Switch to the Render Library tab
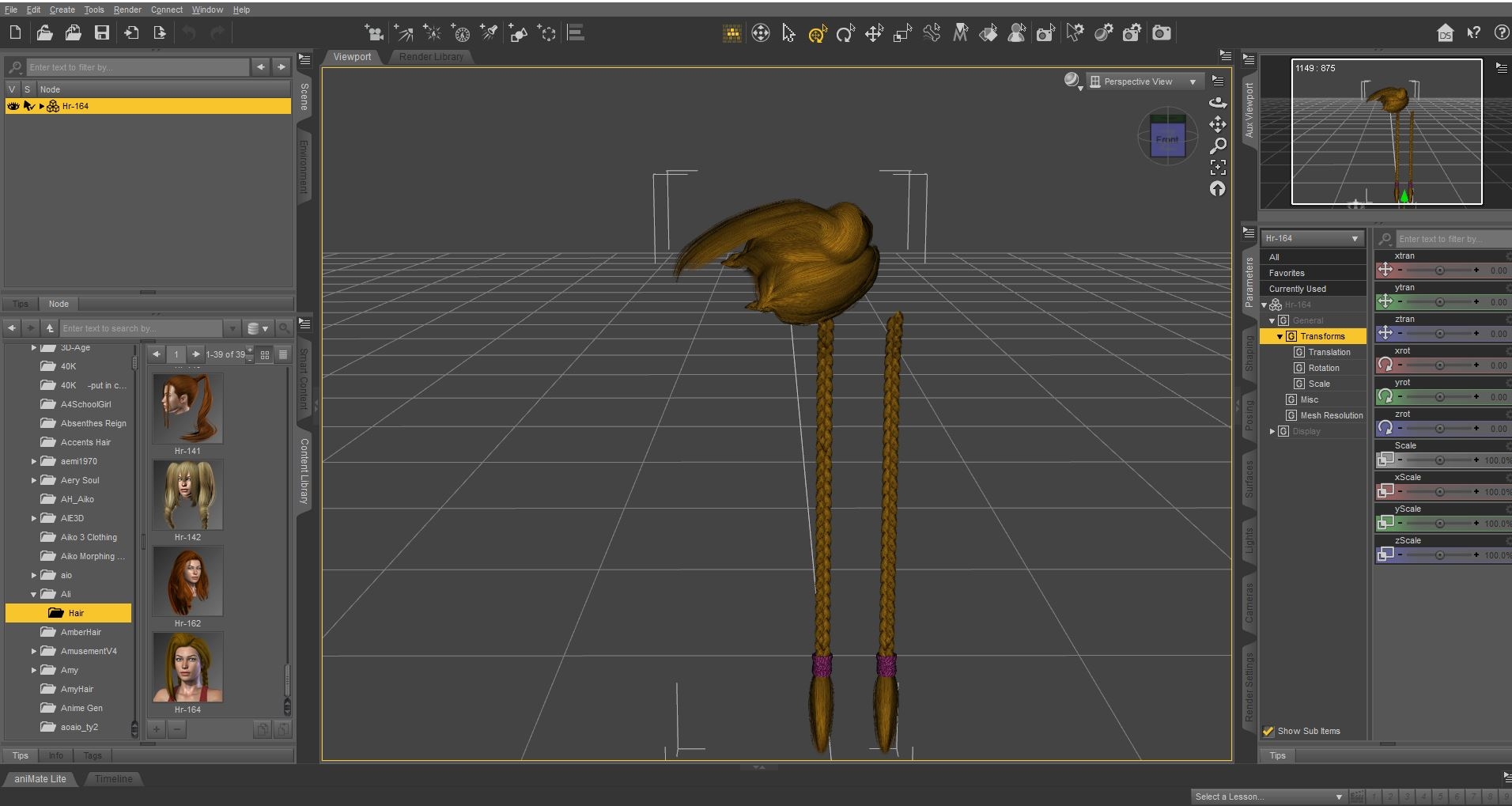 [x=431, y=57]
